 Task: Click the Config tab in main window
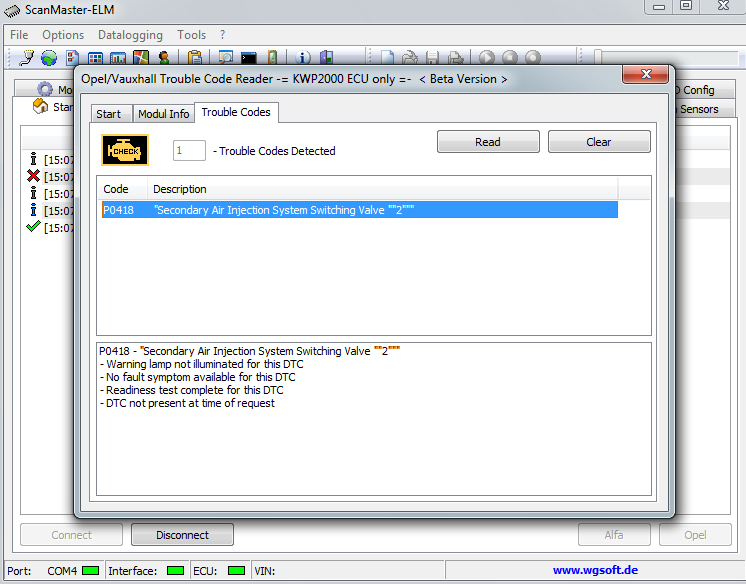coord(704,89)
